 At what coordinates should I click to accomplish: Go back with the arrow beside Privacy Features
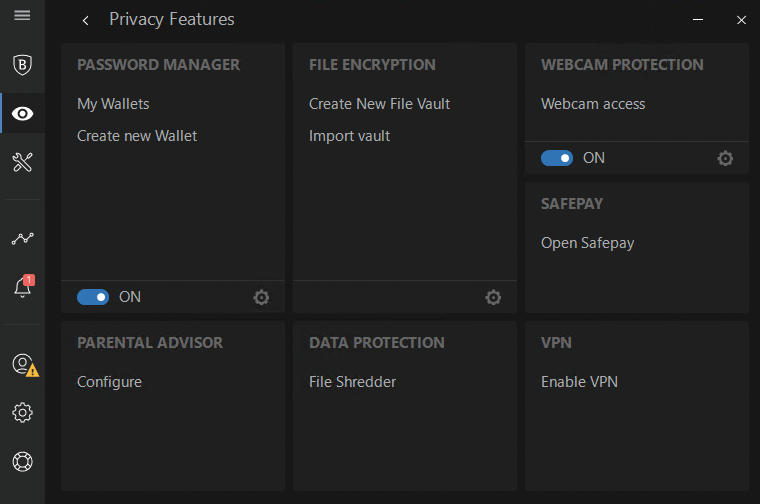(86, 20)
